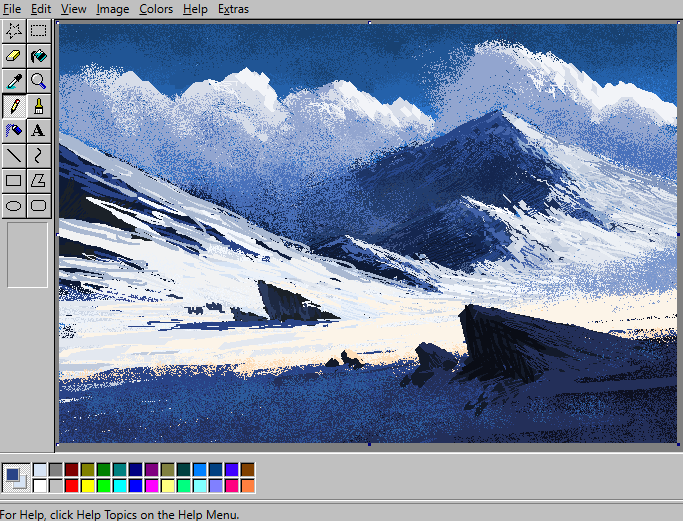This screenshot has height=521, width=683.
Task: Pick the periwinkle color swatch
Action: click(216, 486)
